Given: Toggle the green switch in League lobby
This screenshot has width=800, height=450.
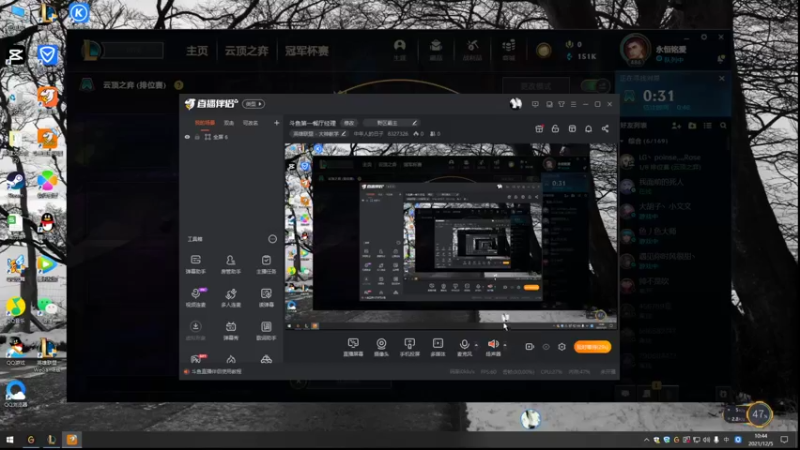Looking at the screenshot, I should point(595,85).
